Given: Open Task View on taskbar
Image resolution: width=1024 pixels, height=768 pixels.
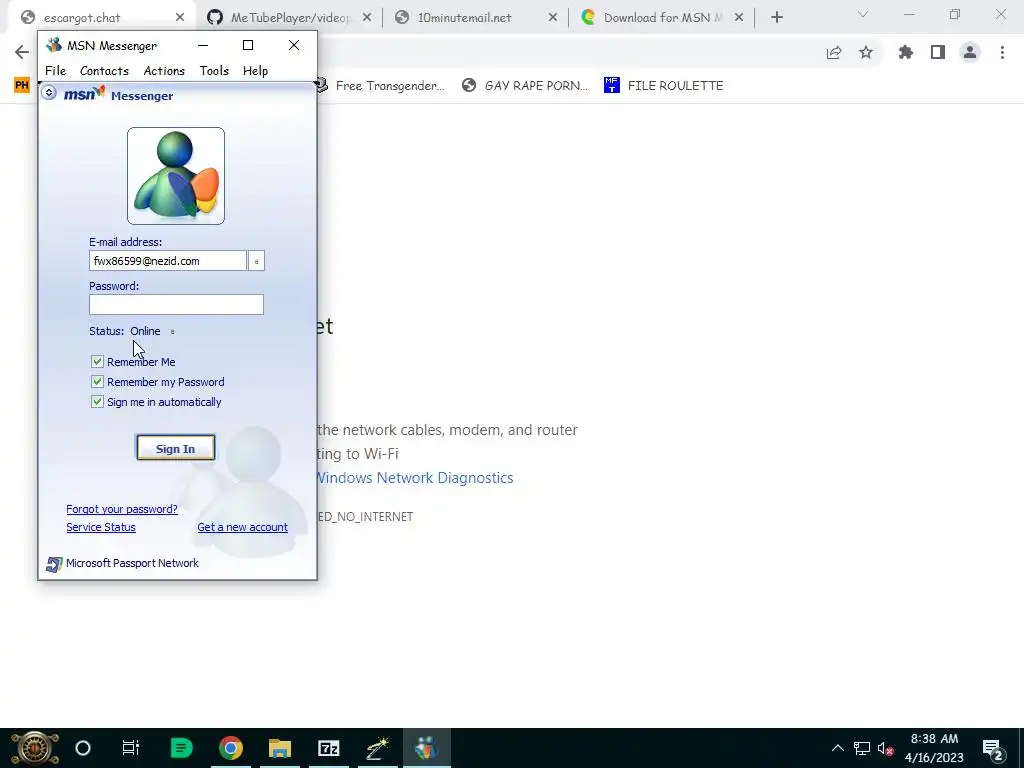Looking at the screenshot, I should (131, 748).
